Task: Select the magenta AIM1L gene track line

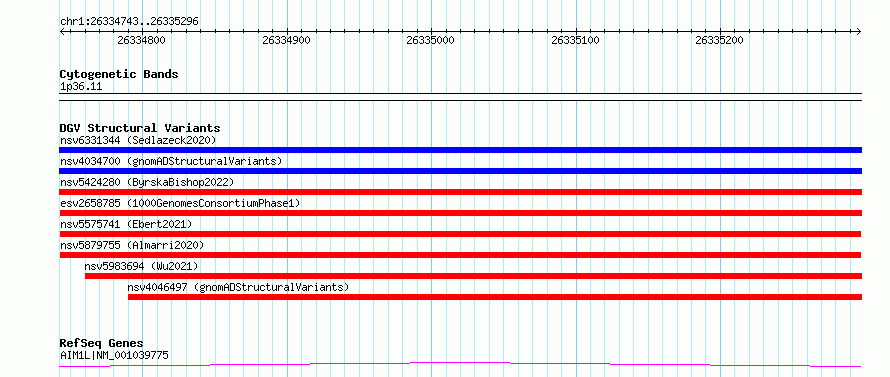Action: click(460, 364)
